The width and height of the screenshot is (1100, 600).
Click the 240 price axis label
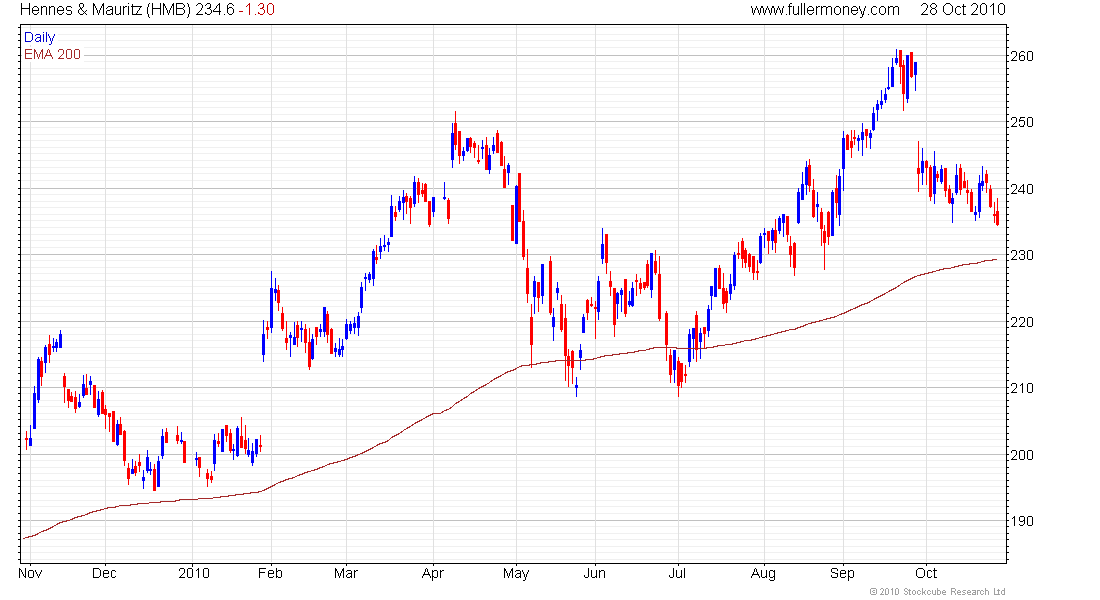(x=1022, y=189)
